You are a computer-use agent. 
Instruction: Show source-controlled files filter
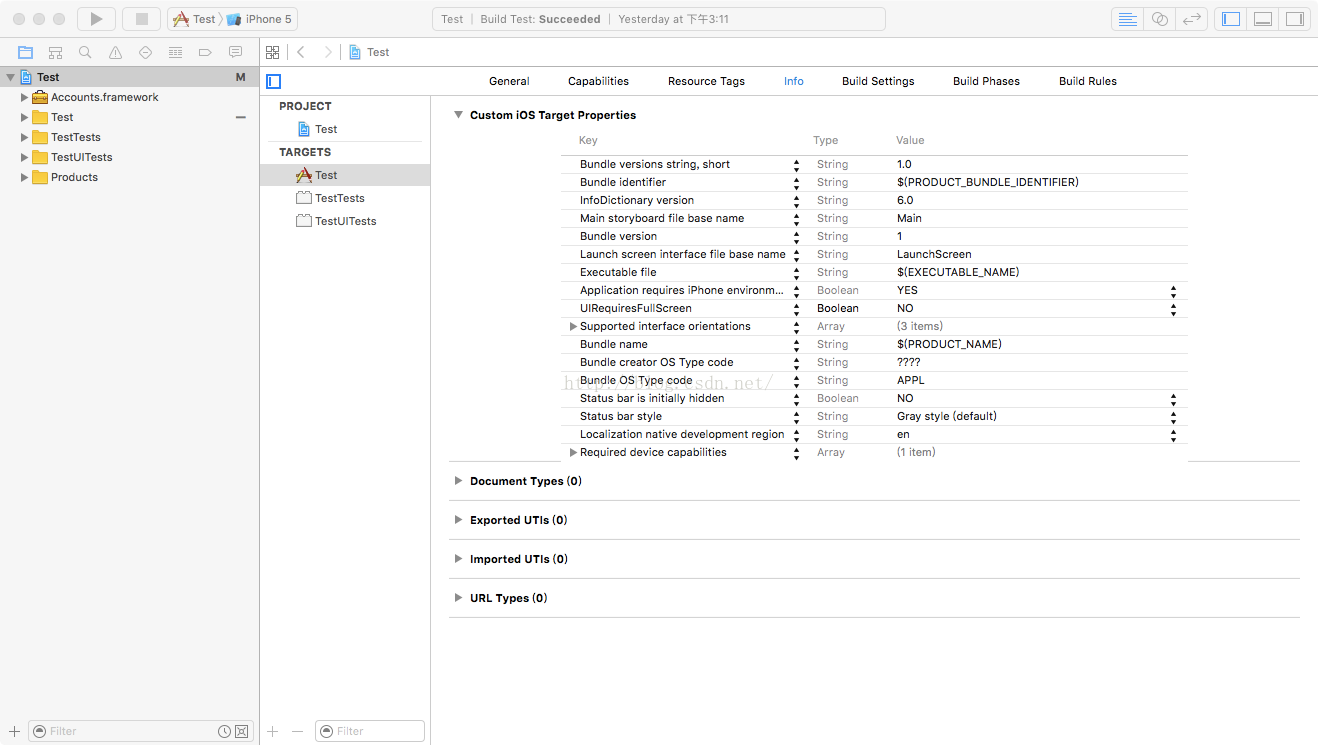tap(241, 731)
